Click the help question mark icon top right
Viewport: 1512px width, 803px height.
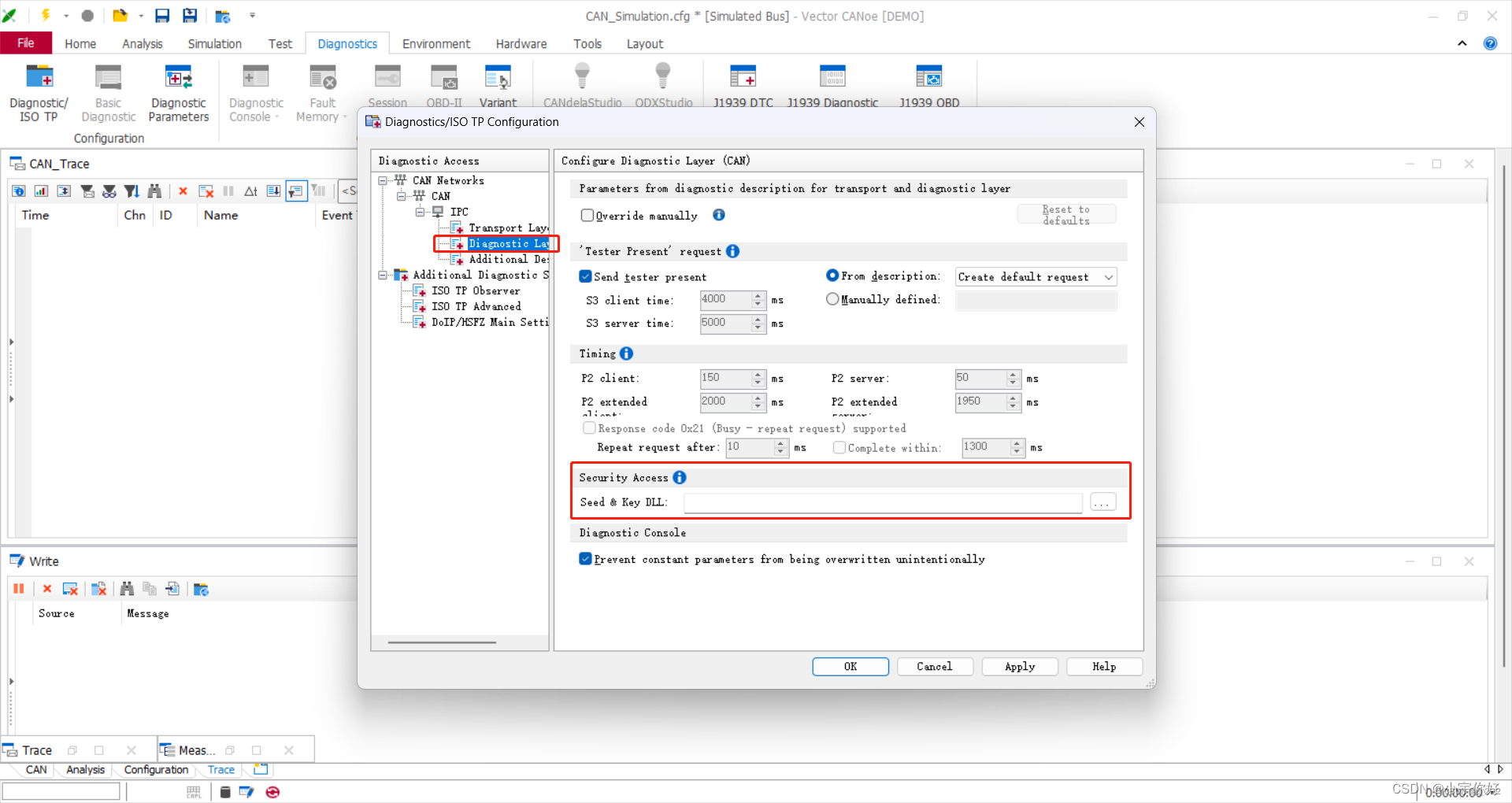pos(1490,43)
